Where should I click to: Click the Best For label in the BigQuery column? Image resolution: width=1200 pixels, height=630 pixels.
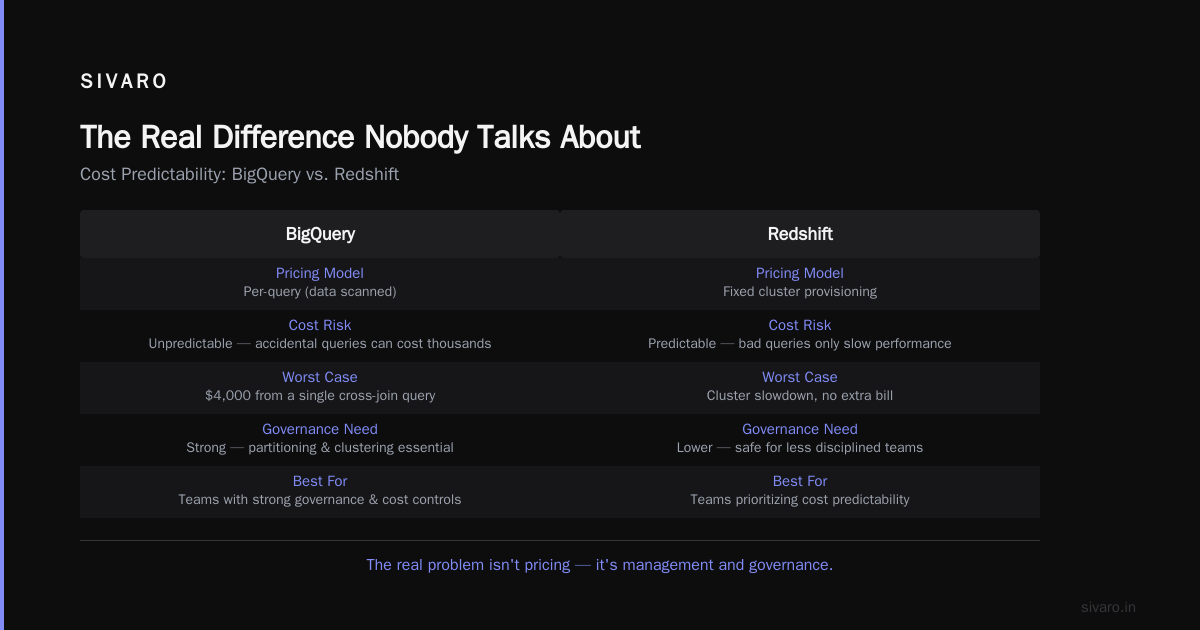[320, 481]
